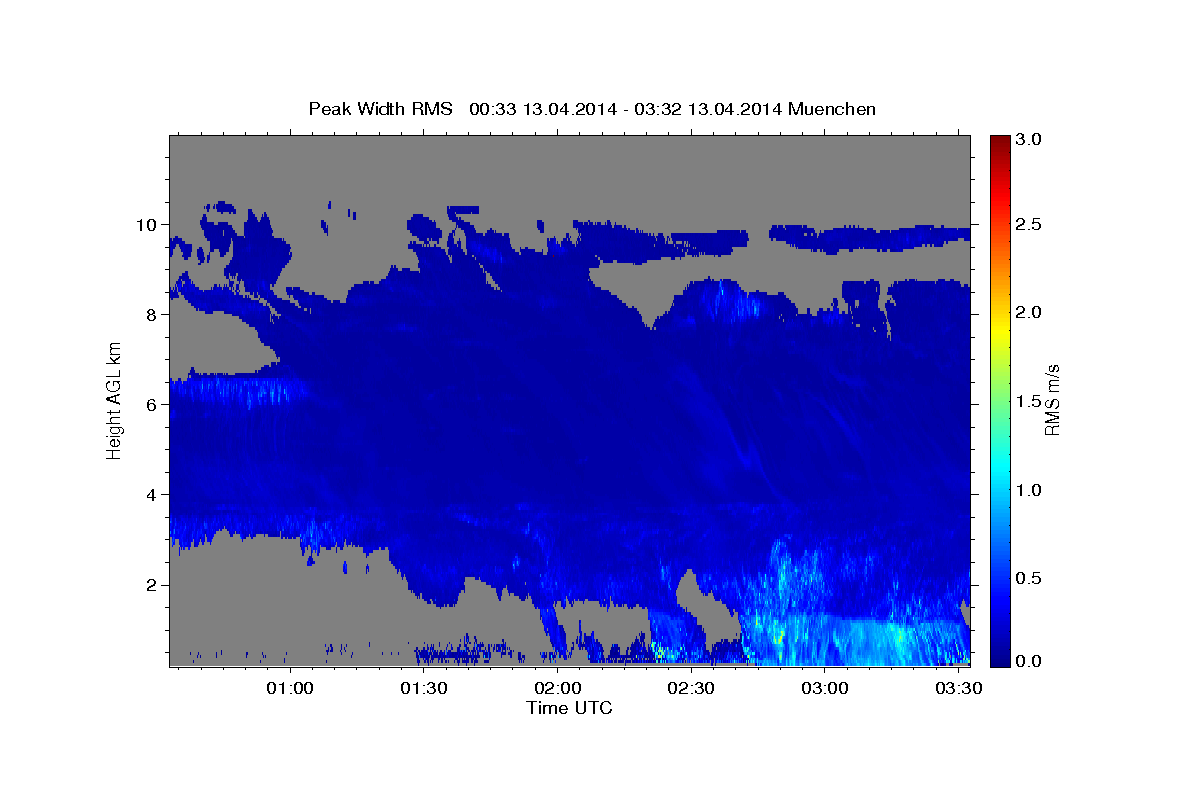
Task: Click the colorbar value '3.0'
Action: click(1029, 140)
